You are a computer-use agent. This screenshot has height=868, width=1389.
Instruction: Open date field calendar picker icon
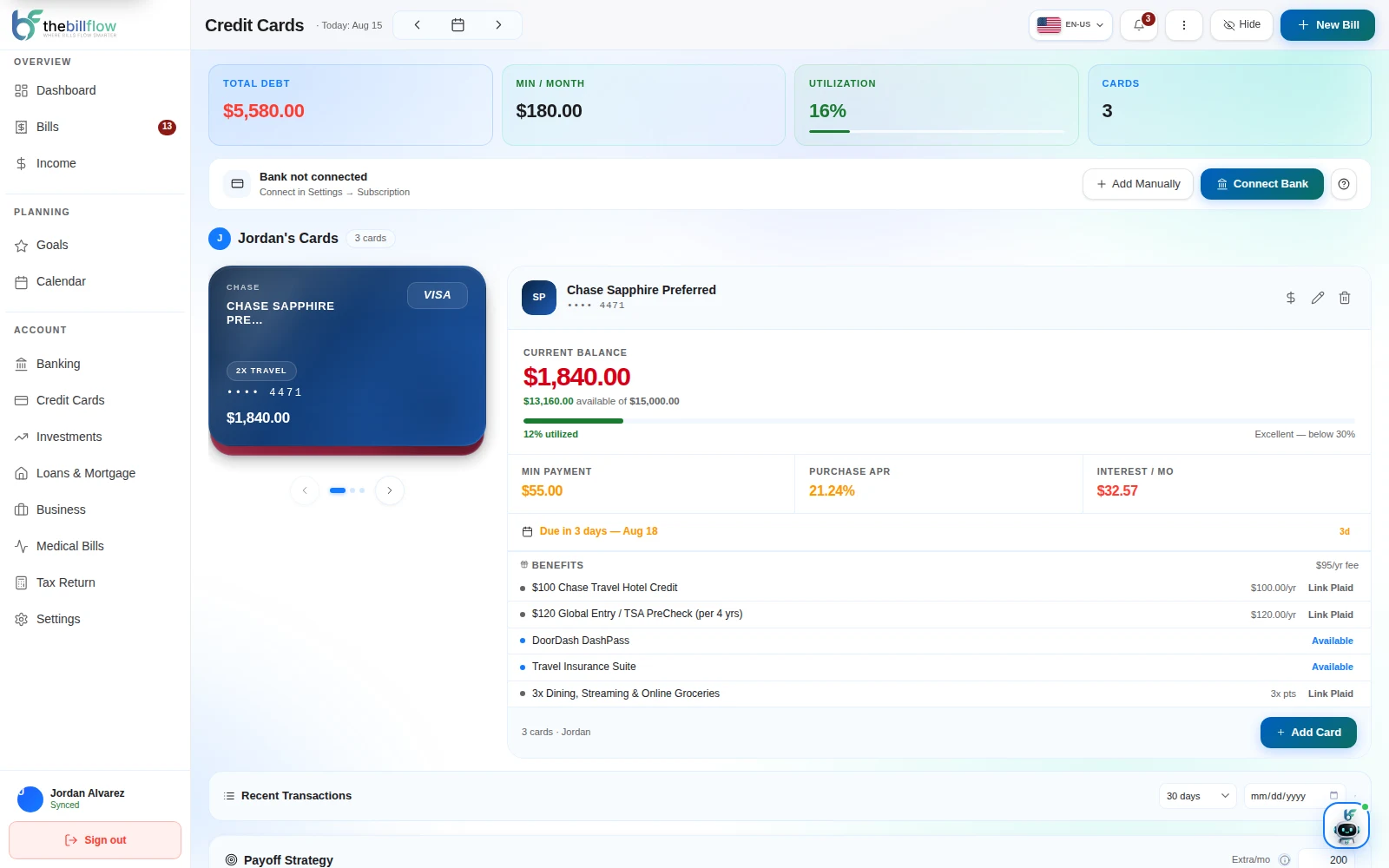pyautogui.click(x=1333, y=796)
